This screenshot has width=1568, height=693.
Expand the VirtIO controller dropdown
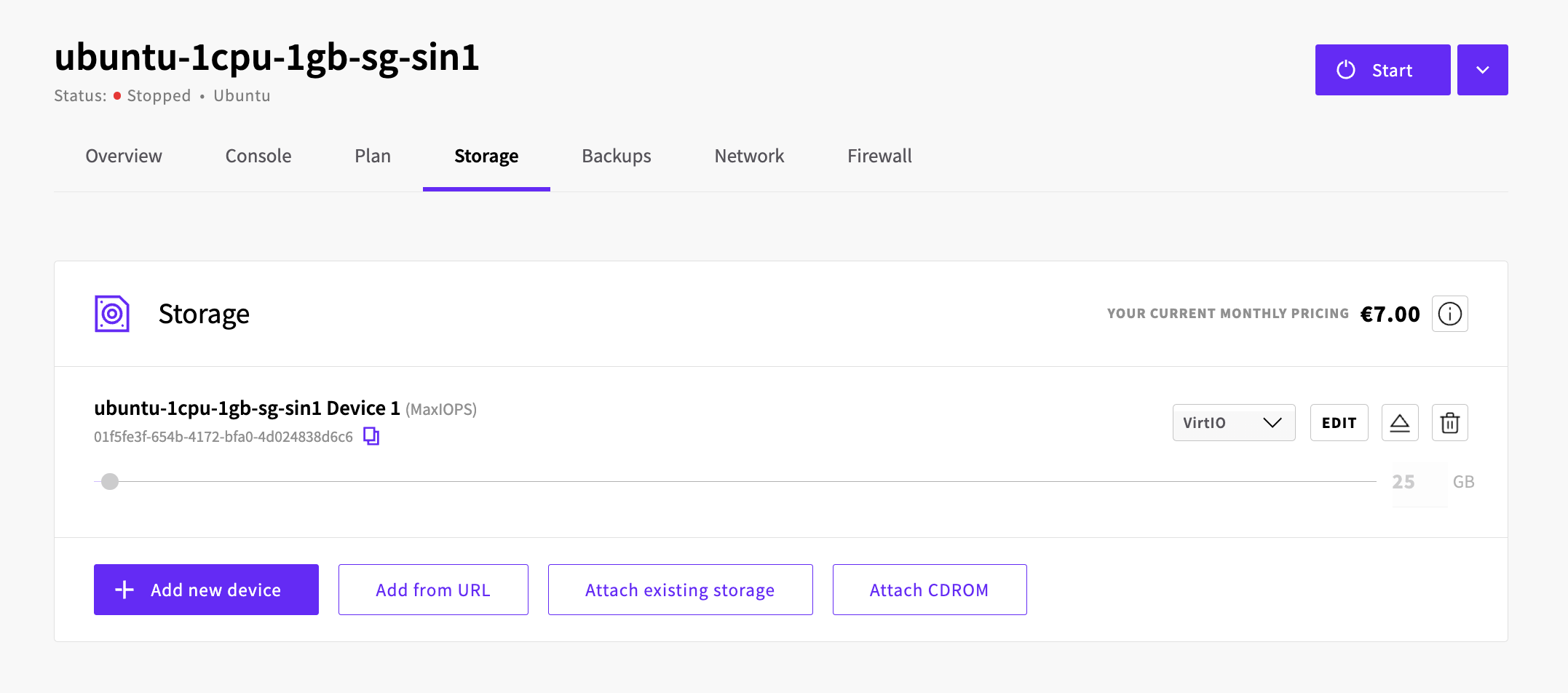coord(1234,423)
